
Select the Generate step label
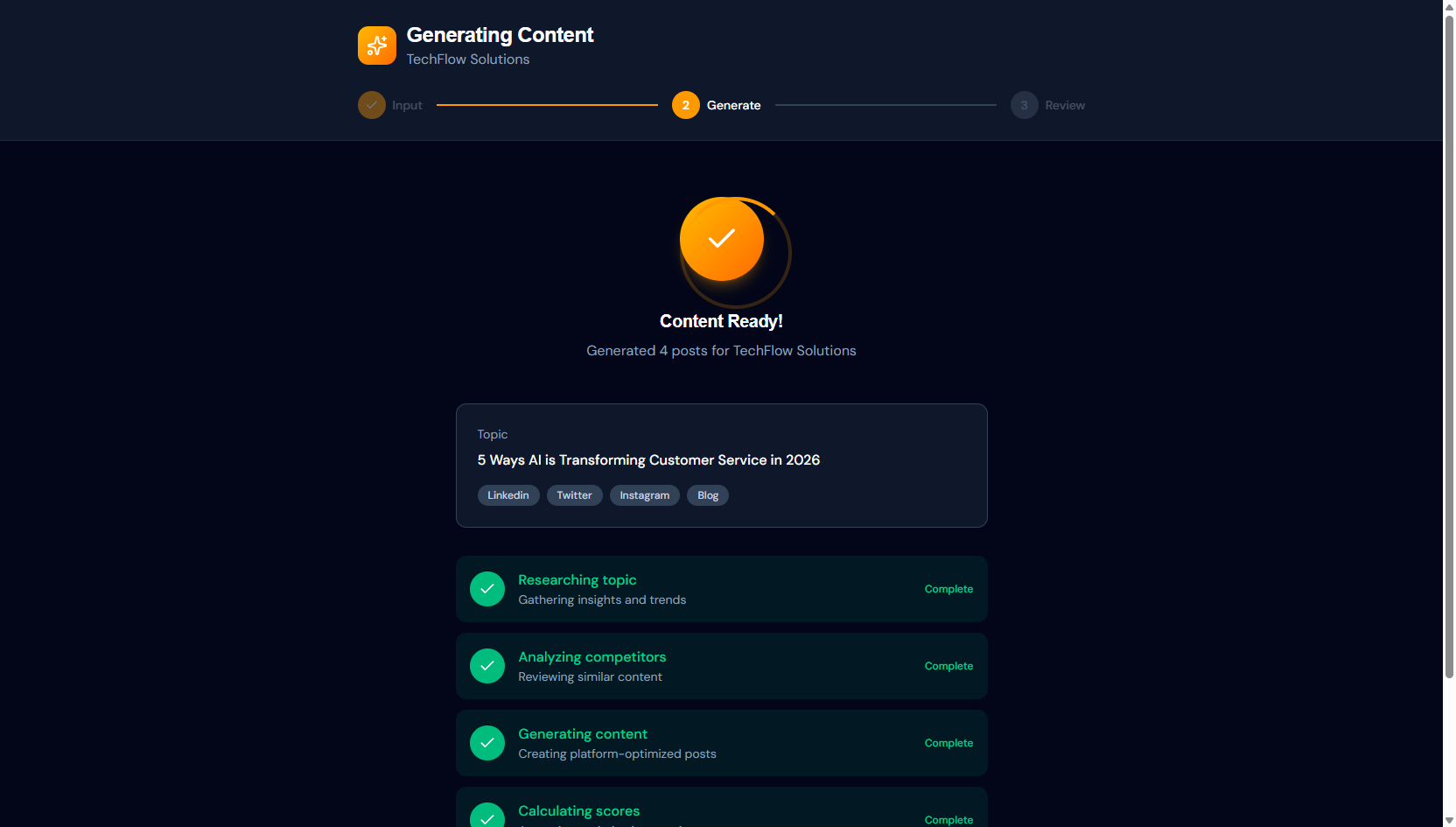coord(734,104)
